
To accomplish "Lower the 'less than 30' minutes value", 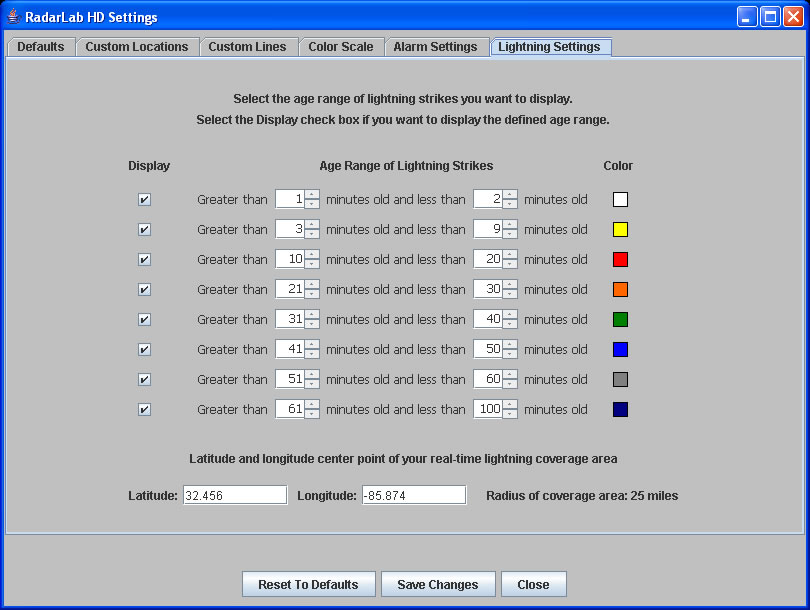I will tap(510, 294).
